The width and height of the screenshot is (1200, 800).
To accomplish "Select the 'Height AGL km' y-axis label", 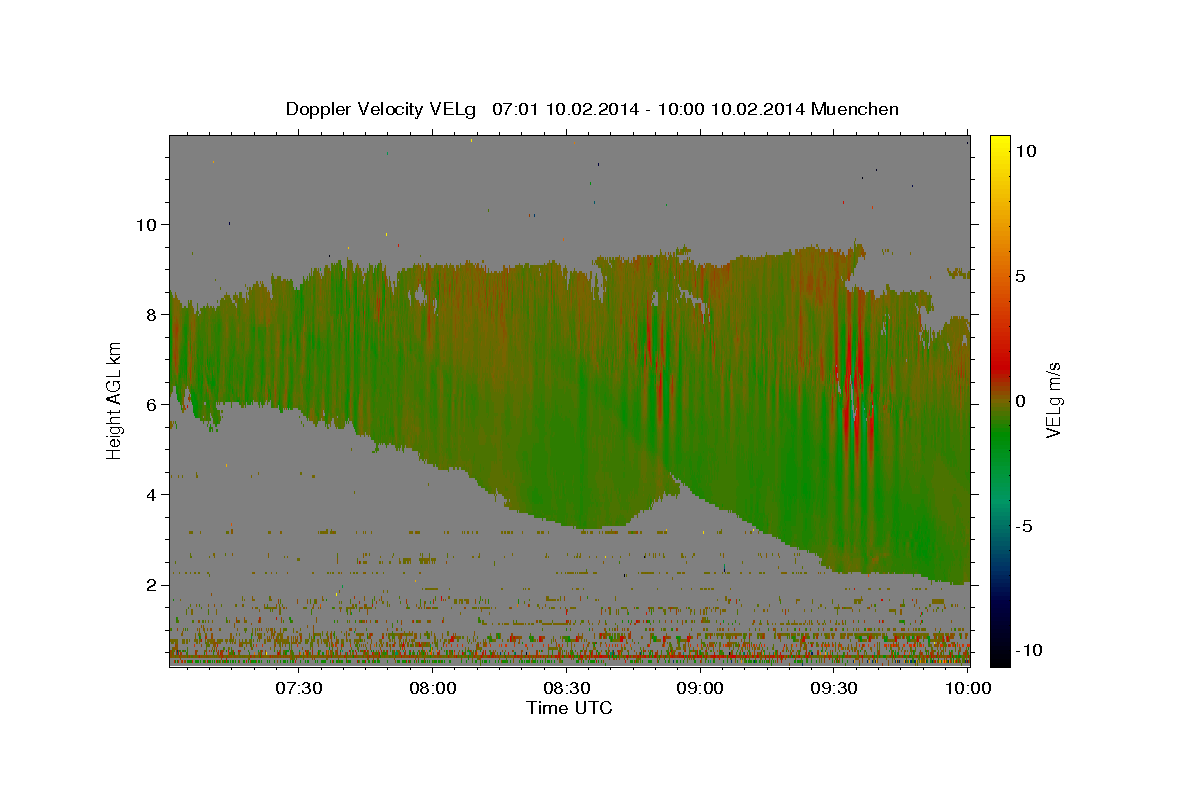I will point(115,400).
